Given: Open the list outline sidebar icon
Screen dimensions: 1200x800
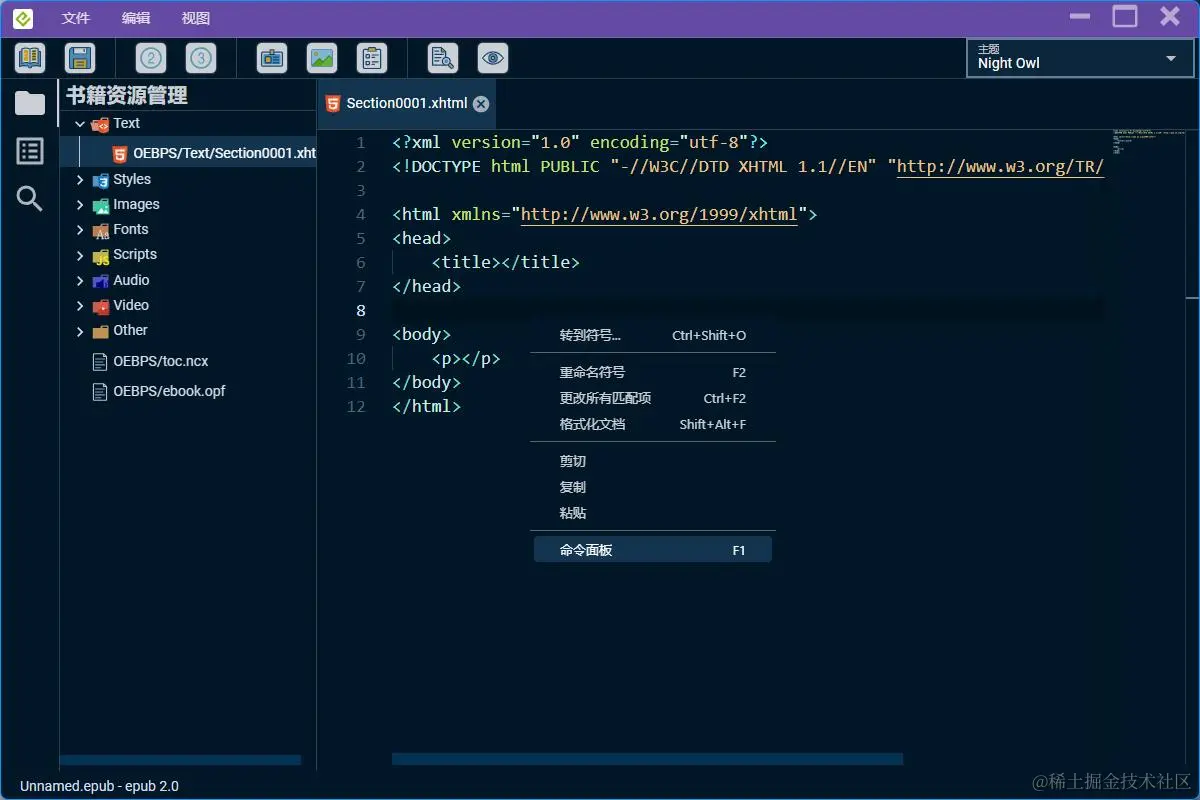Looking at the screenshot, I should pyautogui.click(x=30, y=151).
